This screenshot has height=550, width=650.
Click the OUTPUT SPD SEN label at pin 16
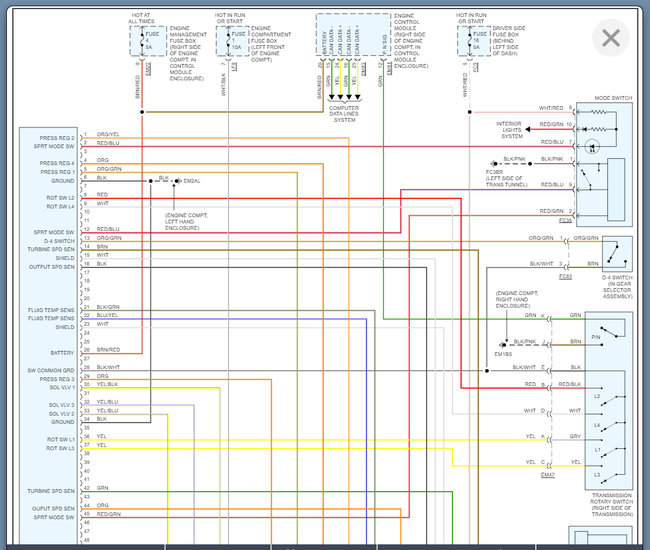[51, 267]
